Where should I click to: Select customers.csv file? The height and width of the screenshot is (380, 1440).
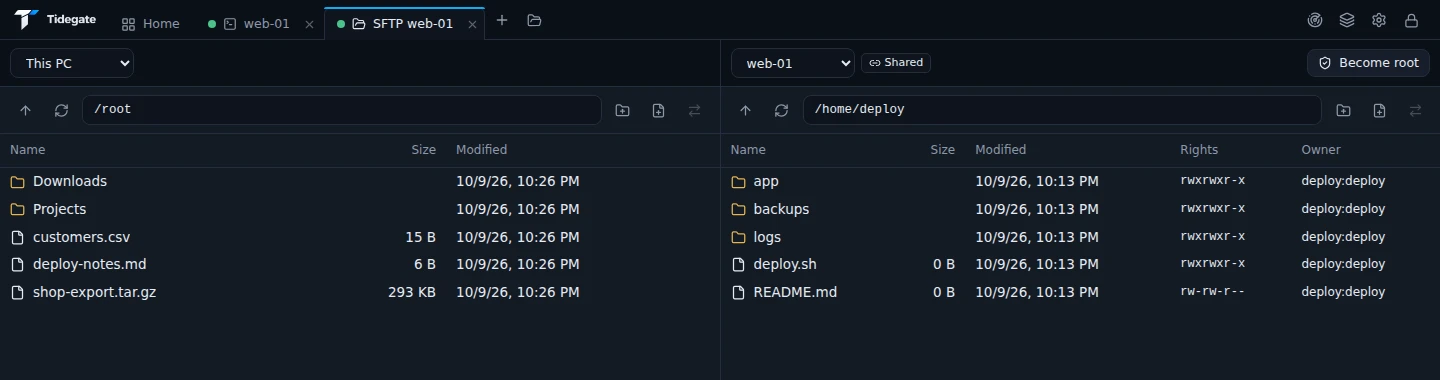coord(360,237)
